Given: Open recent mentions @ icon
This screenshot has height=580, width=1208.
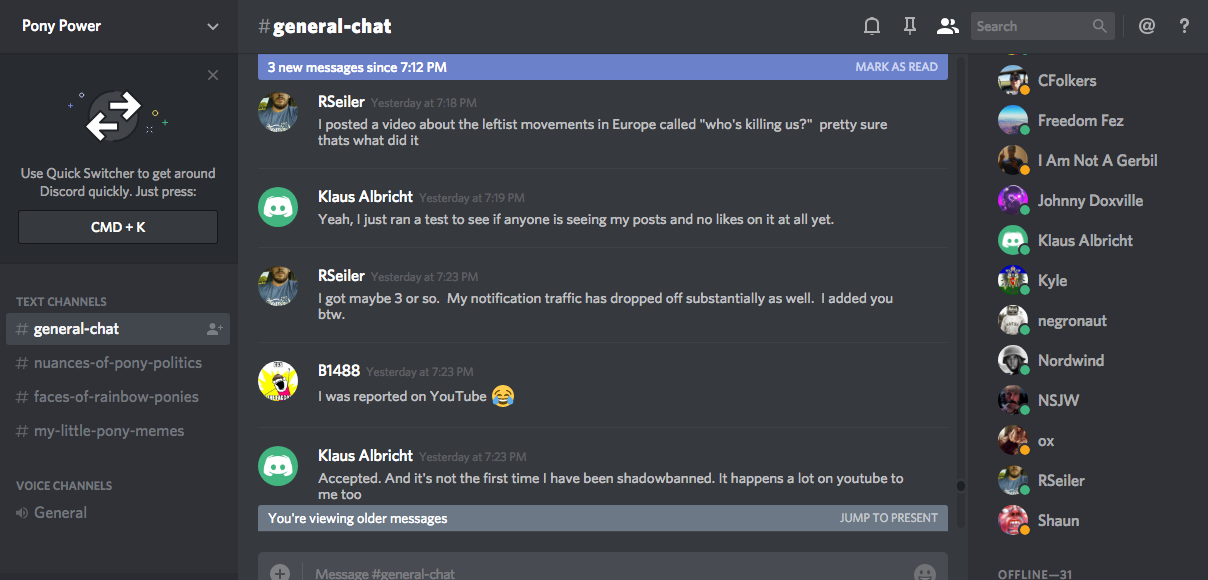Looking at the screenshot, I should (1147, 27).
